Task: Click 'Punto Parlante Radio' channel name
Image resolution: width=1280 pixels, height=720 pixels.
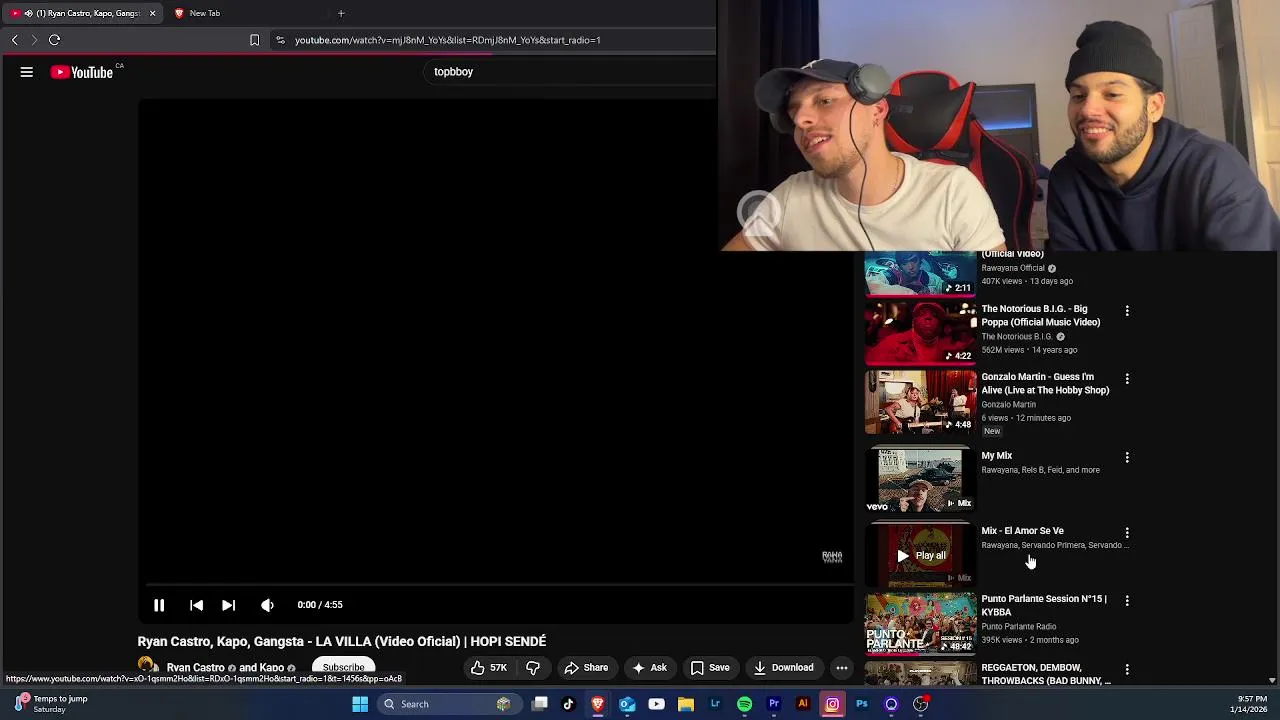Action: (x=1018, y=627)
